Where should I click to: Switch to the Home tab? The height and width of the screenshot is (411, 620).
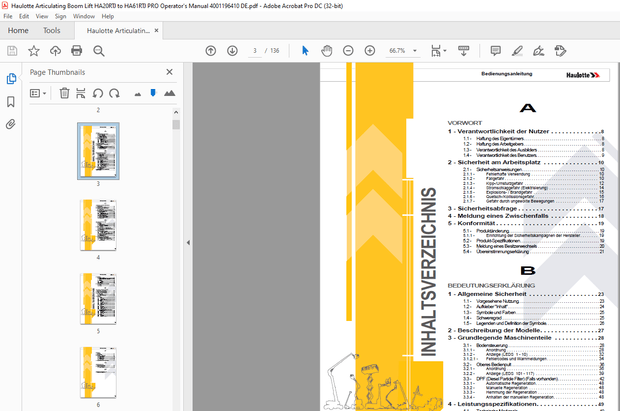[18, 30]
